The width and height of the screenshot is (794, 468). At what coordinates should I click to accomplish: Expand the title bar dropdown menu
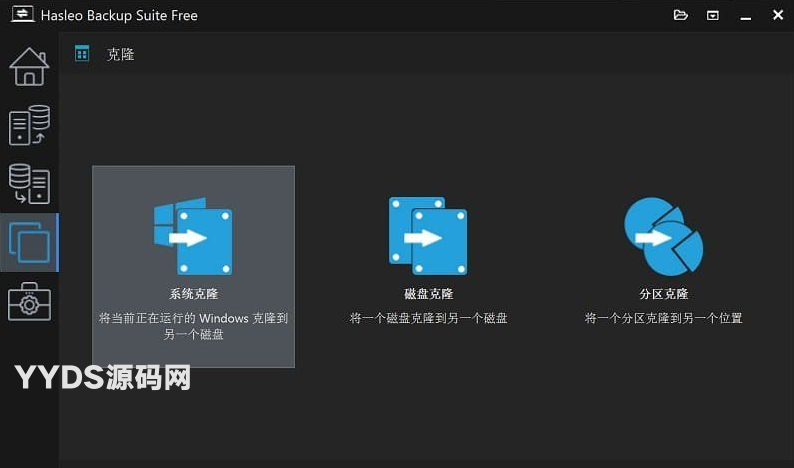713,15
